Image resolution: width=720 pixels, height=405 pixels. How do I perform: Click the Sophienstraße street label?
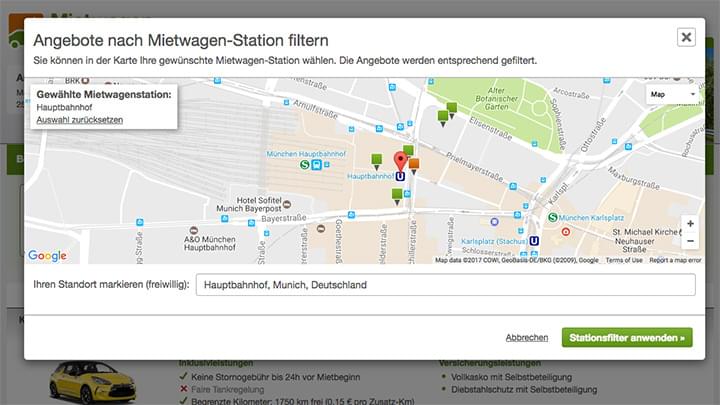[x=557, y=124]
